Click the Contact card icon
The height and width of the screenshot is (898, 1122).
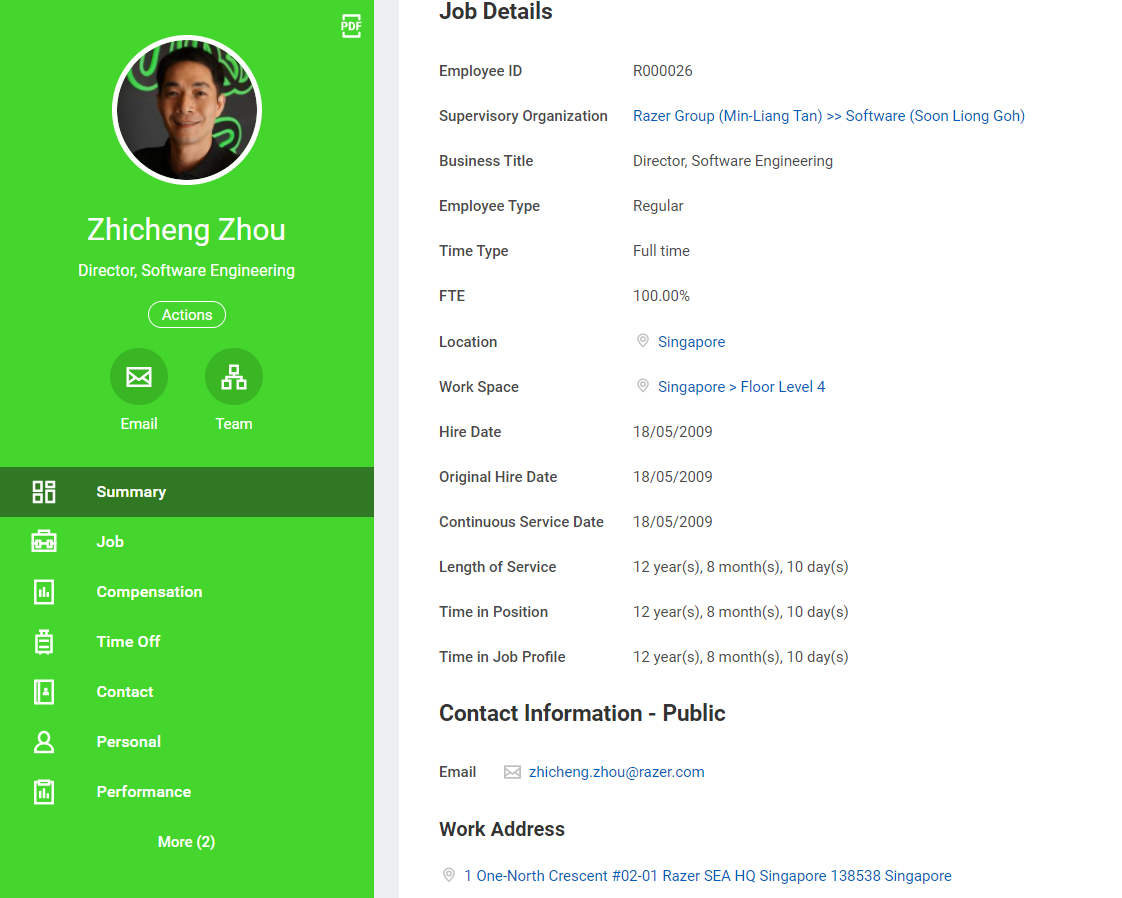pos(44,692)
